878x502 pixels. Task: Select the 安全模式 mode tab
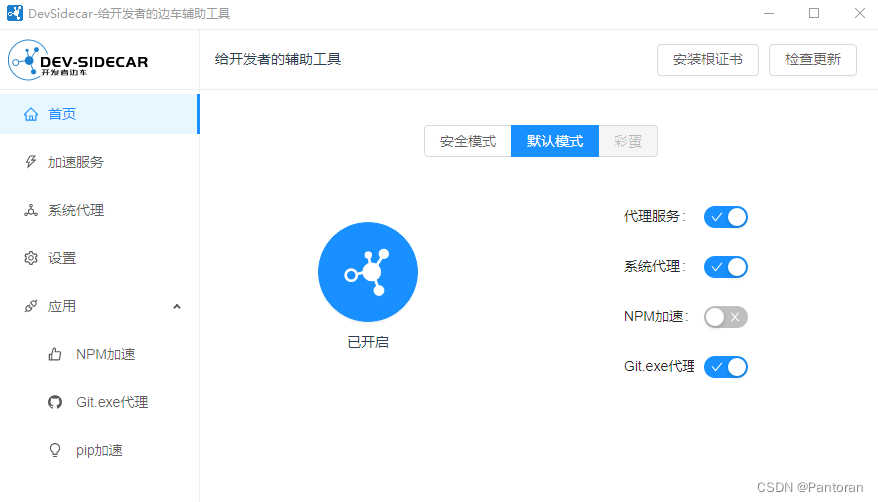[x=468, y=141]
